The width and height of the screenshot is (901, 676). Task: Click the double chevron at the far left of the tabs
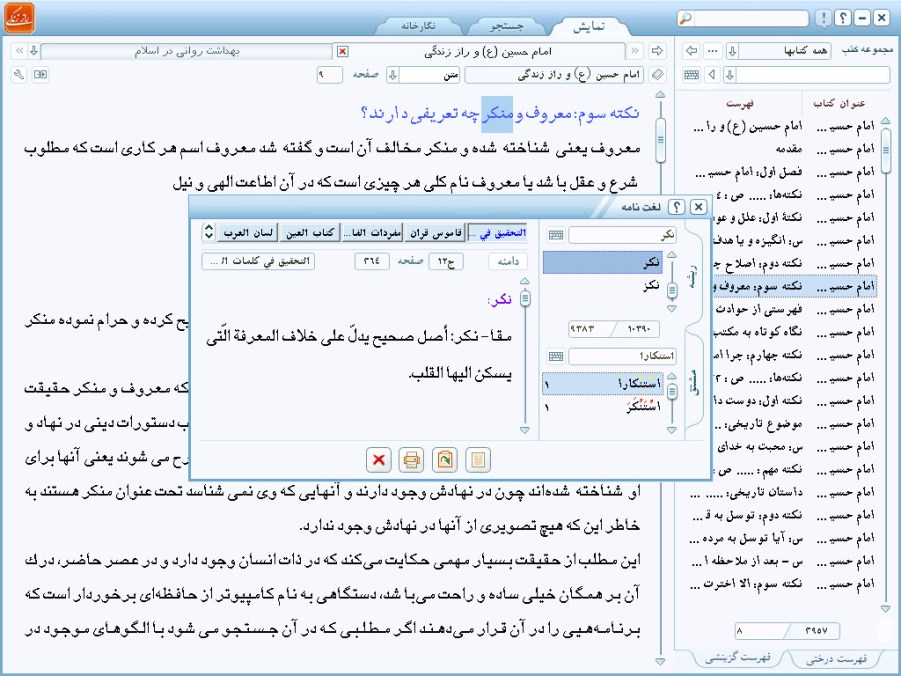(20, 51)
